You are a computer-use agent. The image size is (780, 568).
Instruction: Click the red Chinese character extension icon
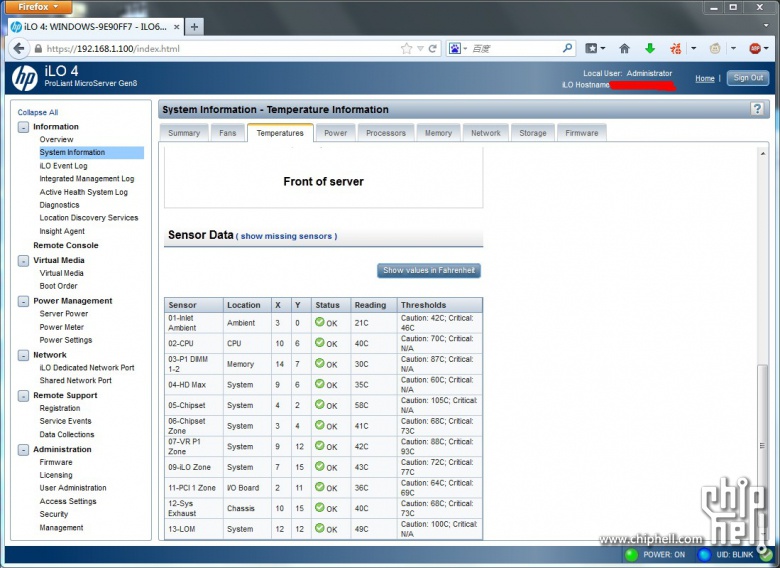676,48
